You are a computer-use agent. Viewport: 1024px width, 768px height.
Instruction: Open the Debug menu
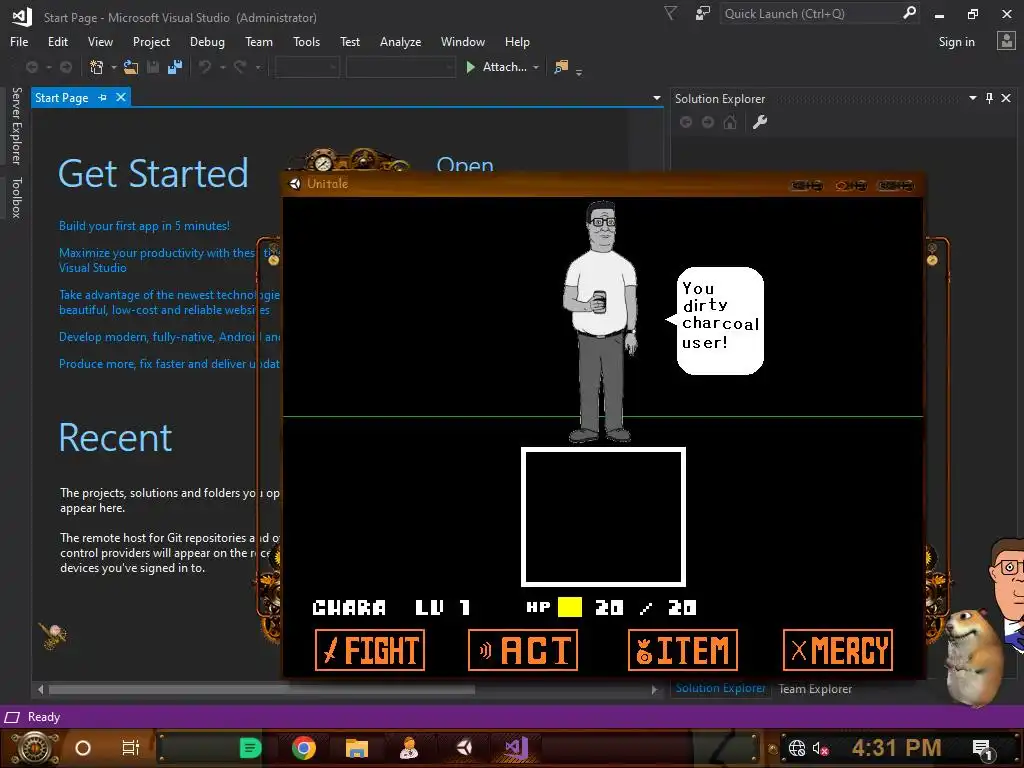(x=207, y=42)
